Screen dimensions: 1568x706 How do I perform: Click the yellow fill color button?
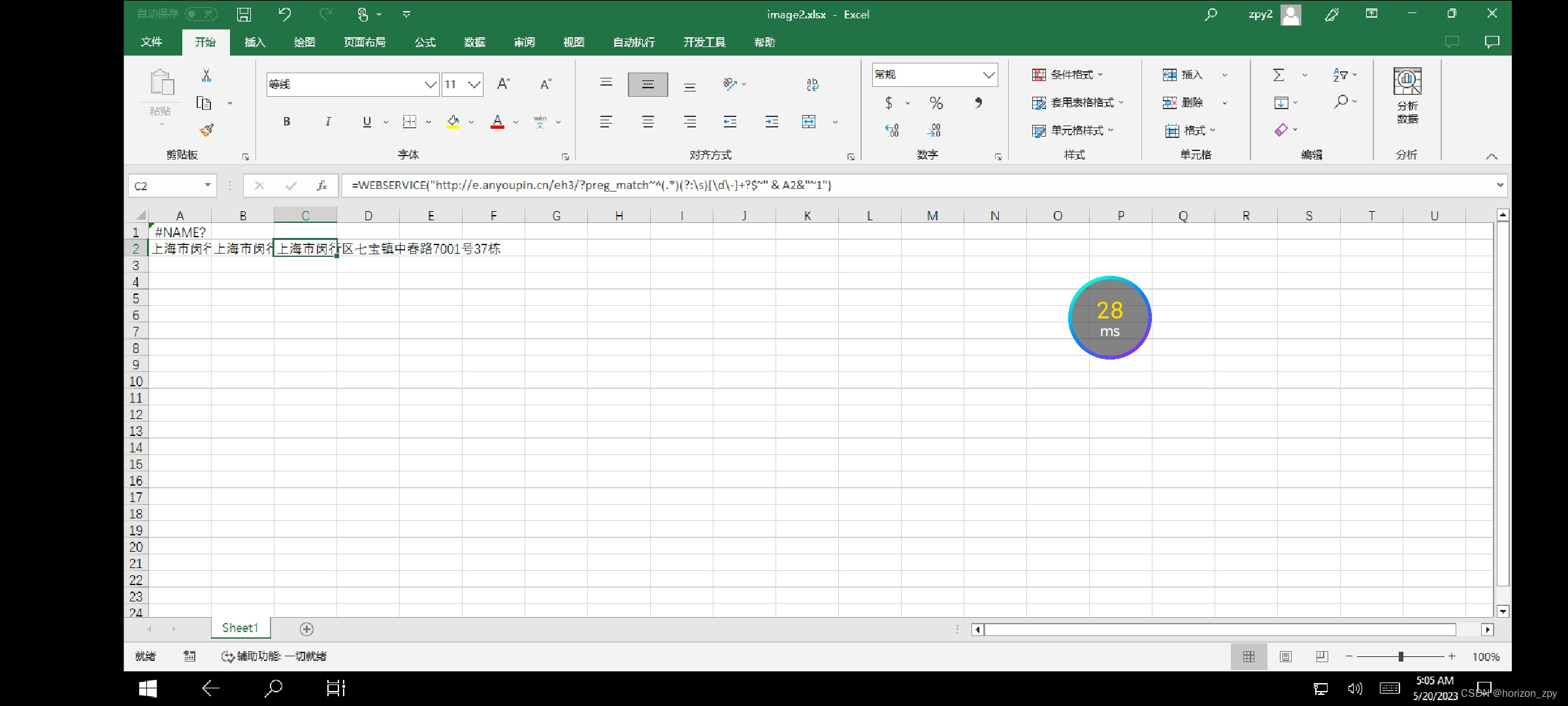(453, 122)
